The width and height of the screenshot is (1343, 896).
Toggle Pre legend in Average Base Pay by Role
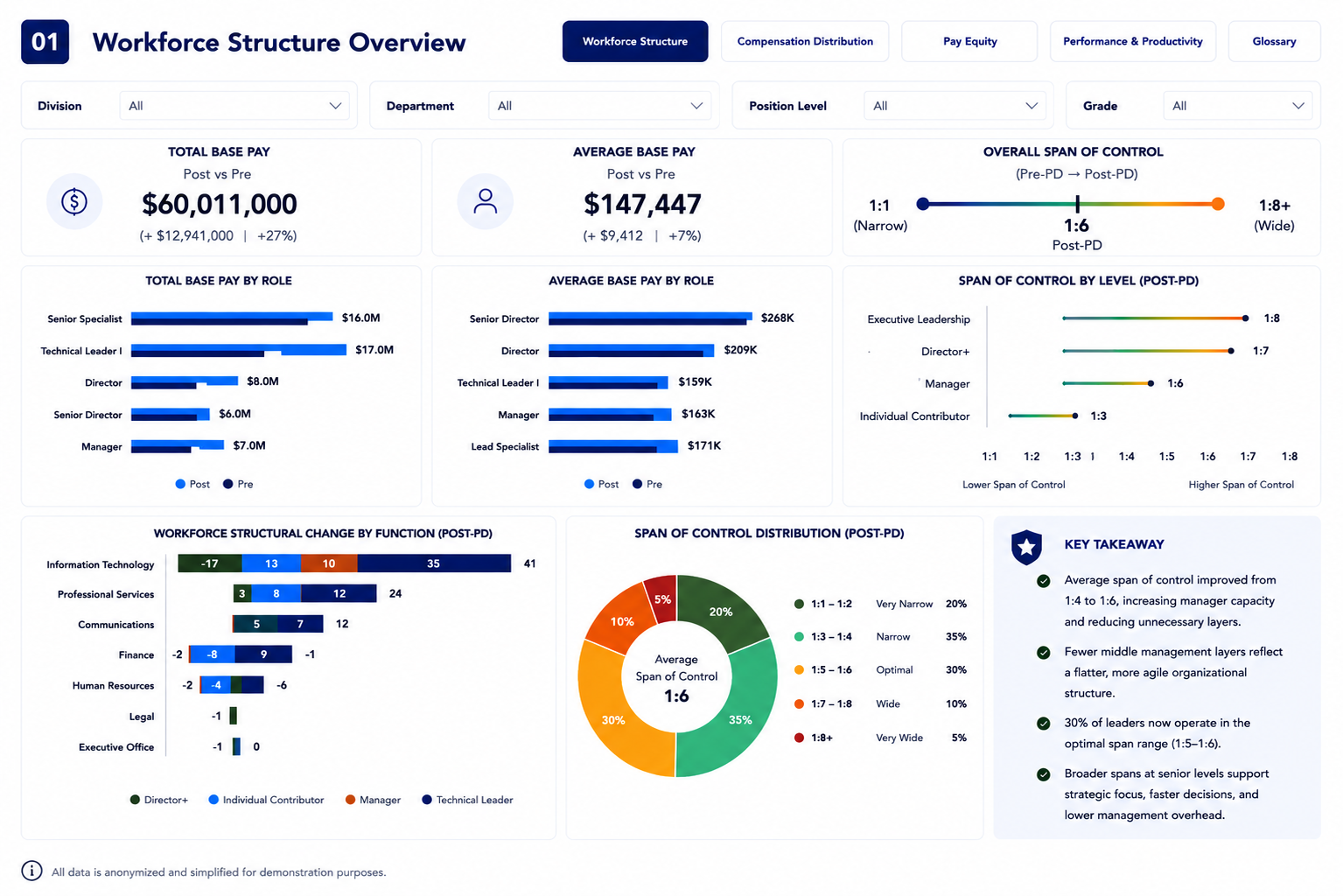[x=647, y=484]
